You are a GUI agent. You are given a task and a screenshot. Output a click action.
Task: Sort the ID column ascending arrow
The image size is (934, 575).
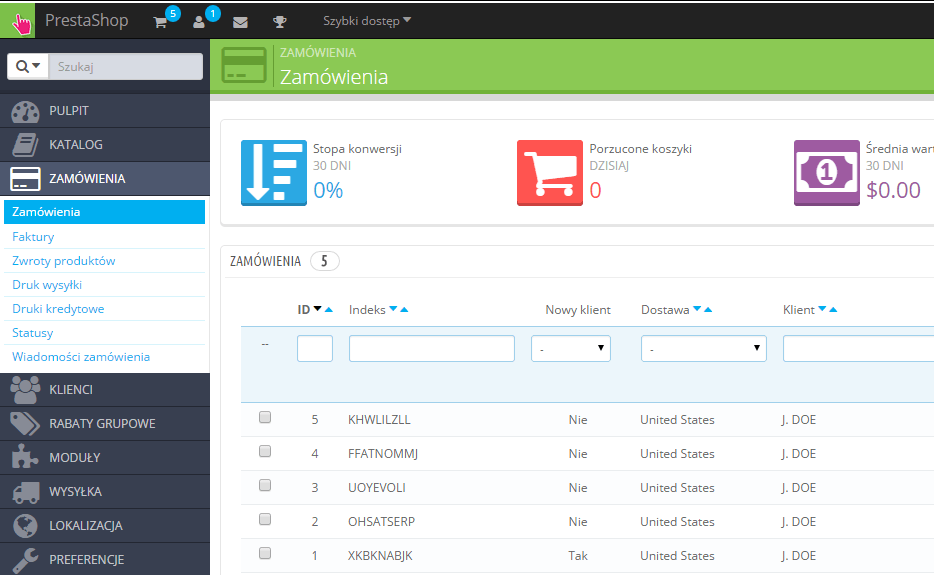(329, 310)
